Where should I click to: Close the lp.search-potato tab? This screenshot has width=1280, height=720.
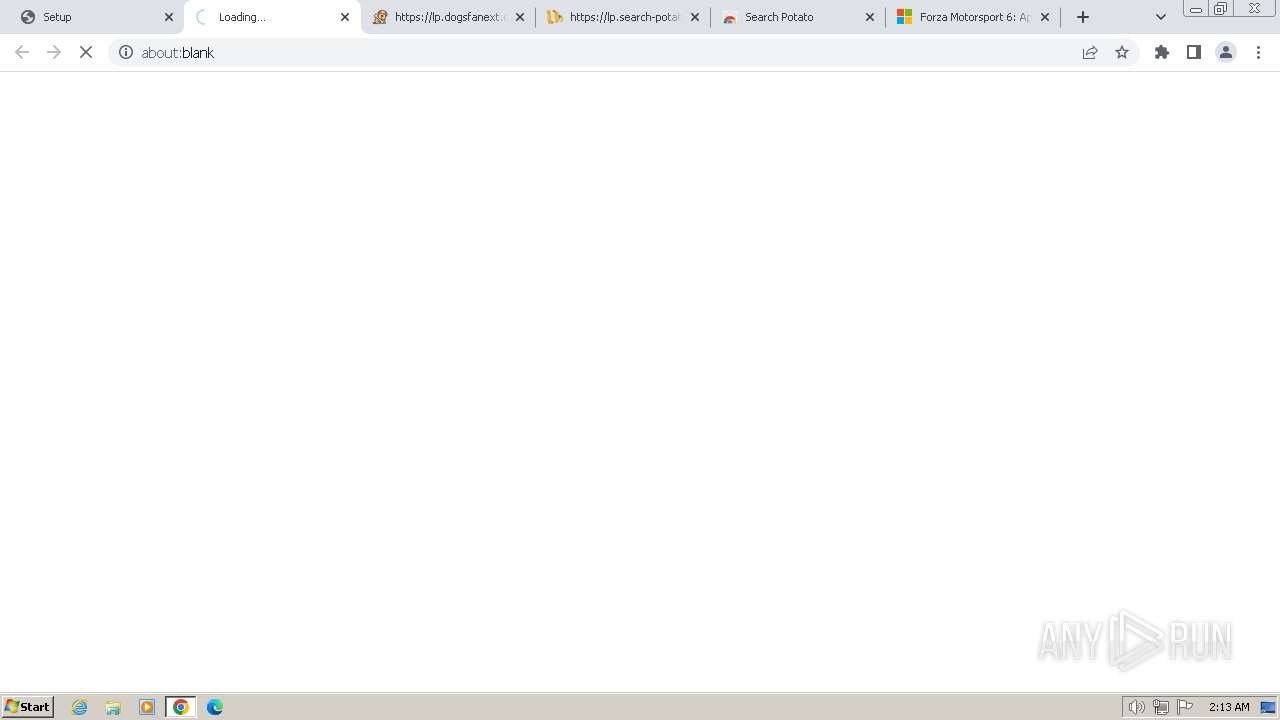coord(695,17)
